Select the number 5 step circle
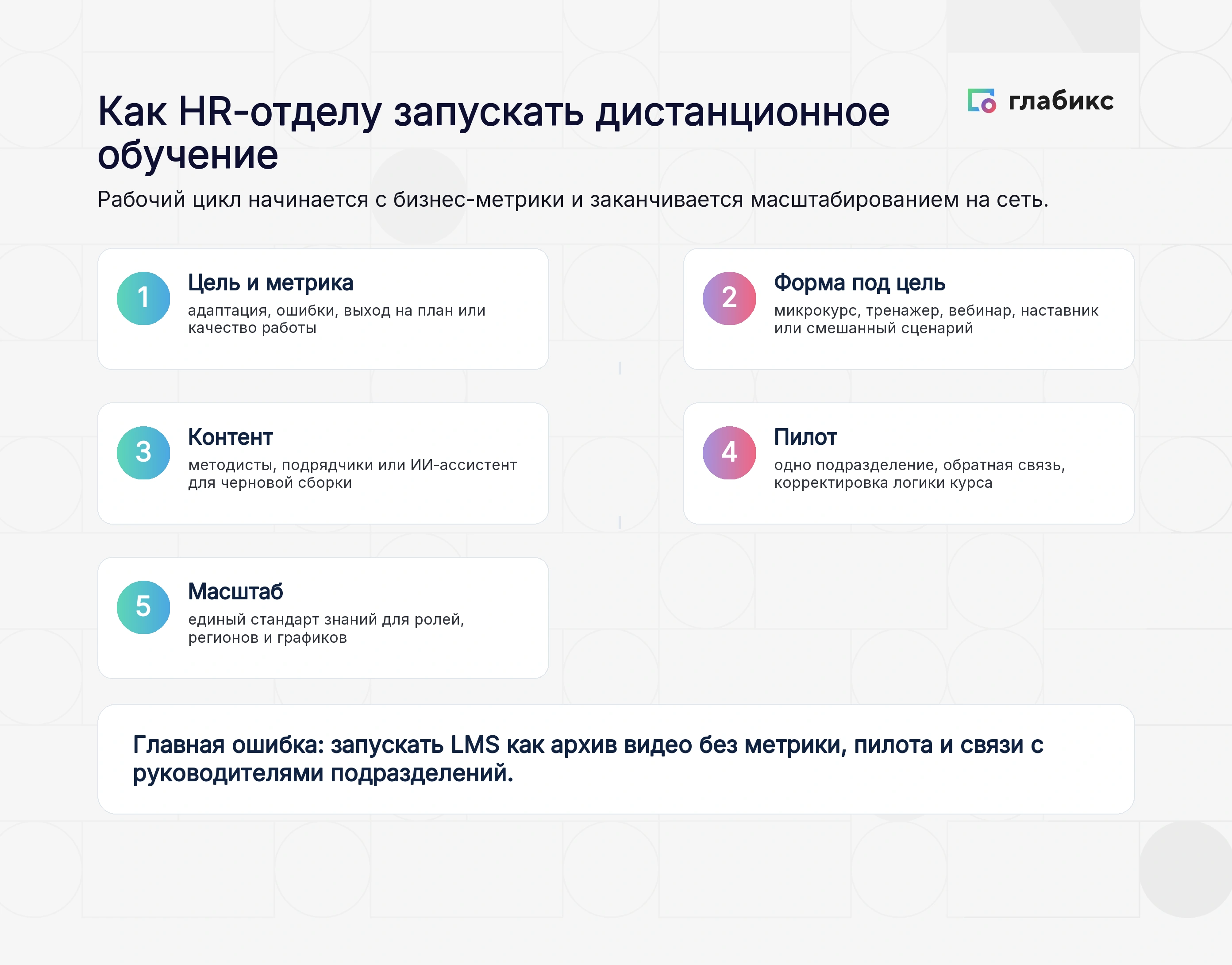The image size is (1232, 965). pyautogui.click(x=143, y=607)
